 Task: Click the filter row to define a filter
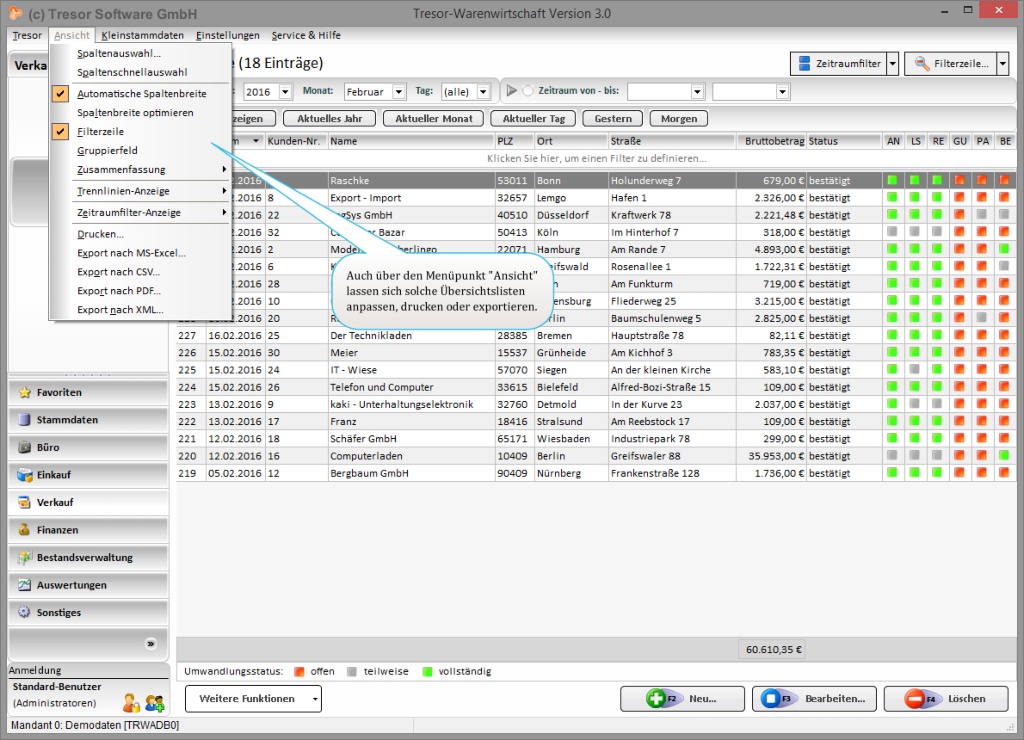[596, 159]
